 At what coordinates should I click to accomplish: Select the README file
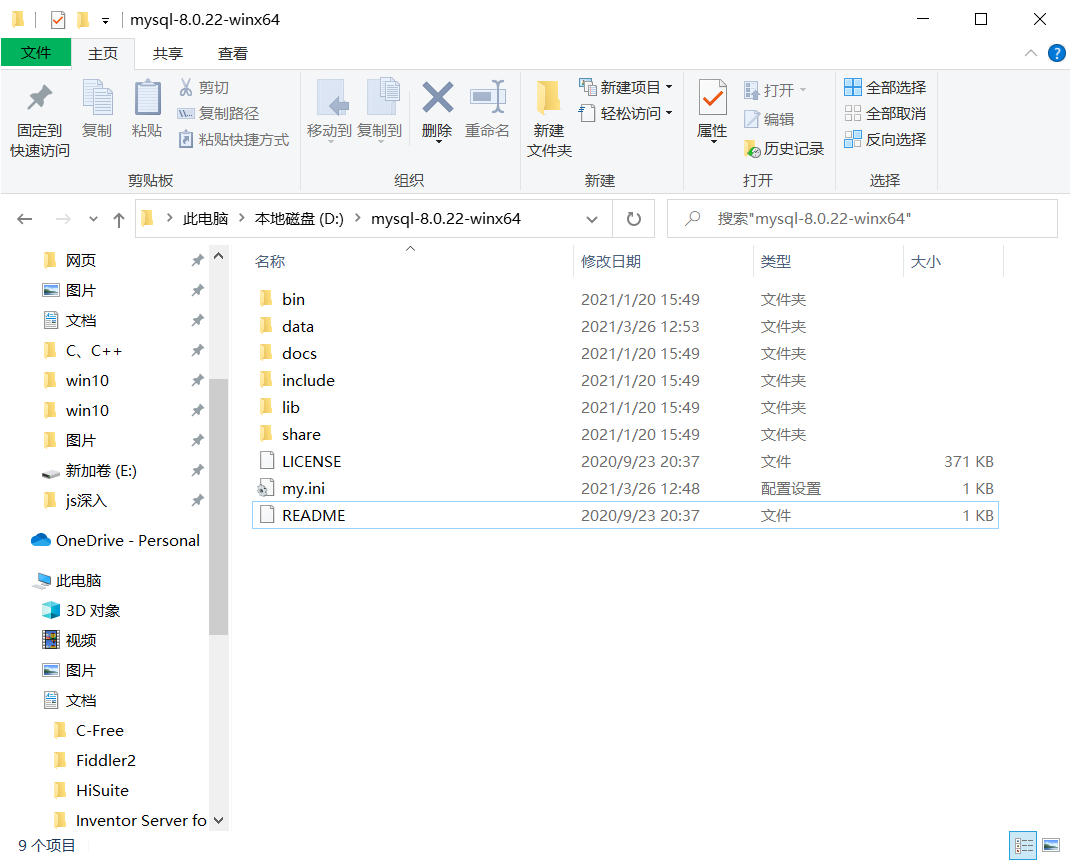point(625,516)
